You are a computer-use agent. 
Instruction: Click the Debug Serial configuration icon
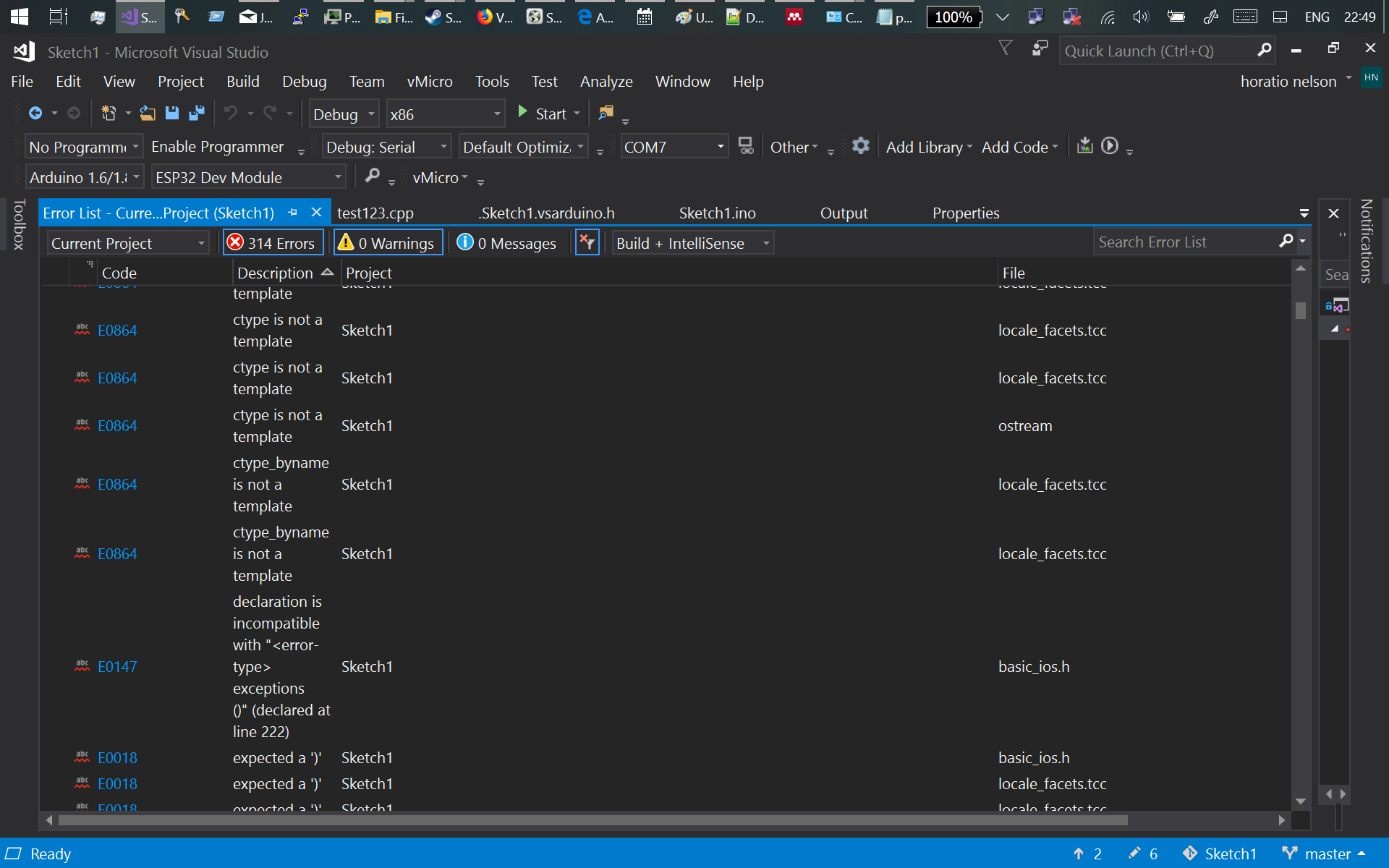[x=384, y=146]
